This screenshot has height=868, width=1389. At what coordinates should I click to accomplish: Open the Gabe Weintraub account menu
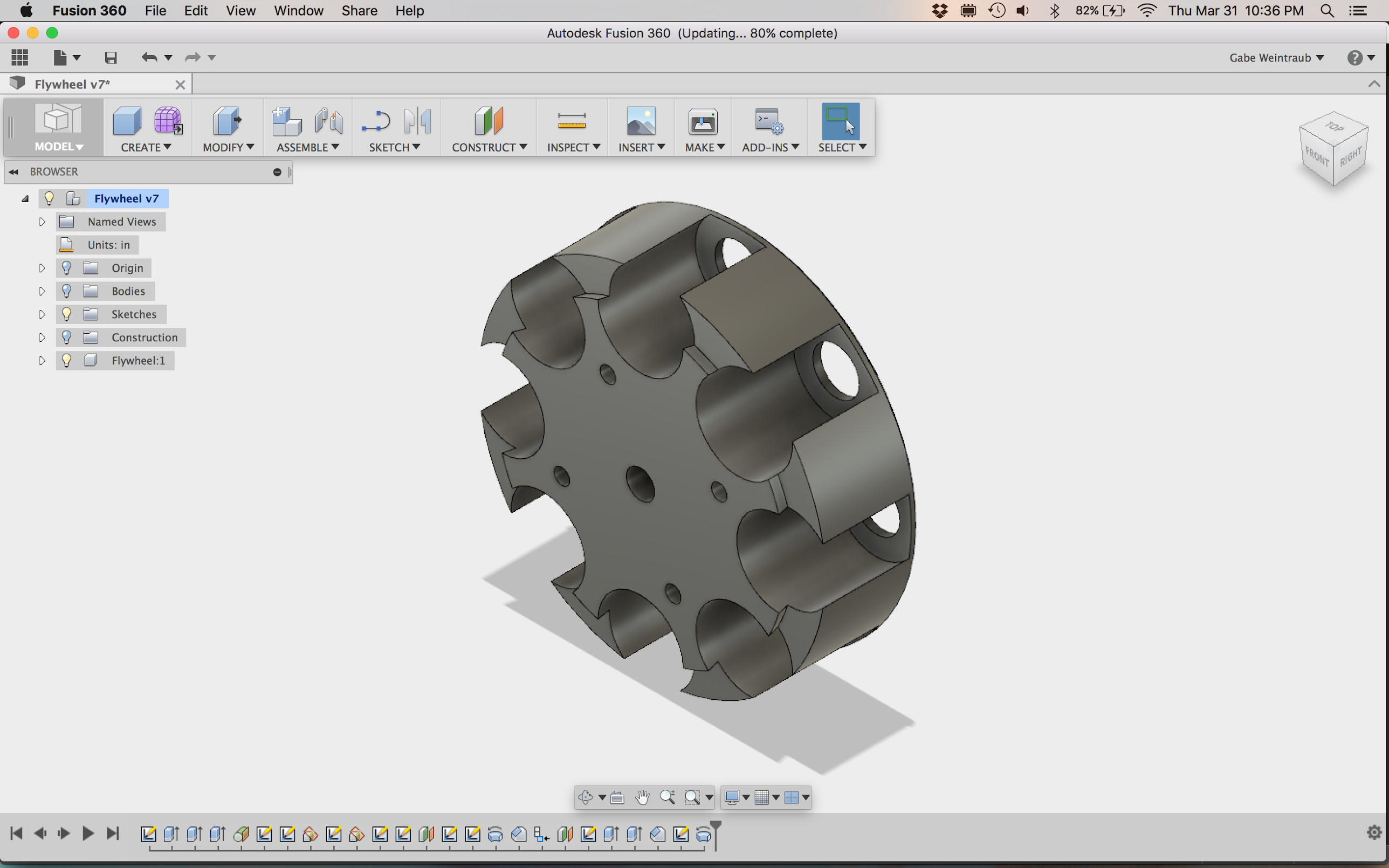click(x=1276, y=57)
